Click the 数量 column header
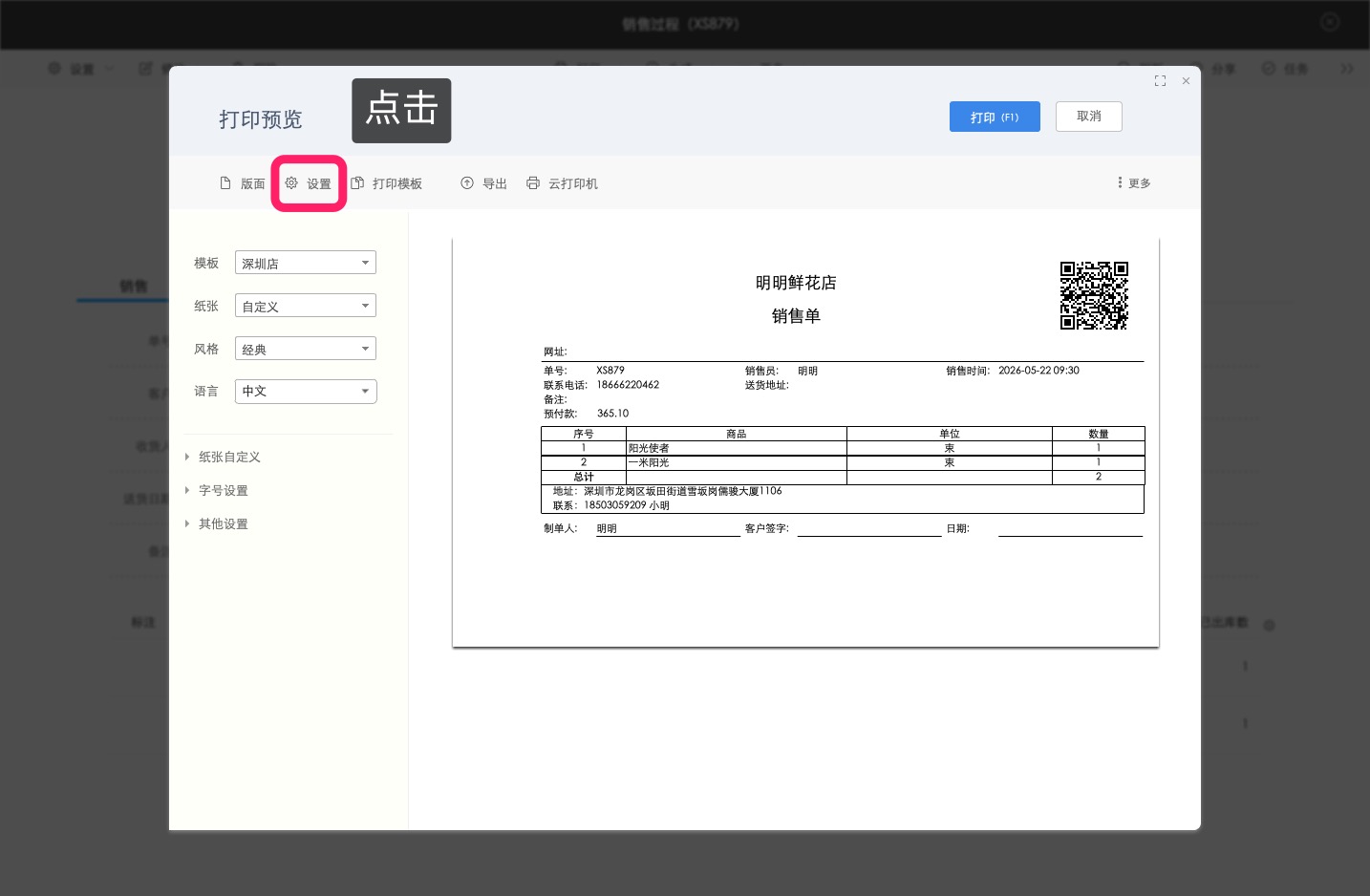Image resolution: width=1370 pixels, height=896 pixels. (1099, 434)
